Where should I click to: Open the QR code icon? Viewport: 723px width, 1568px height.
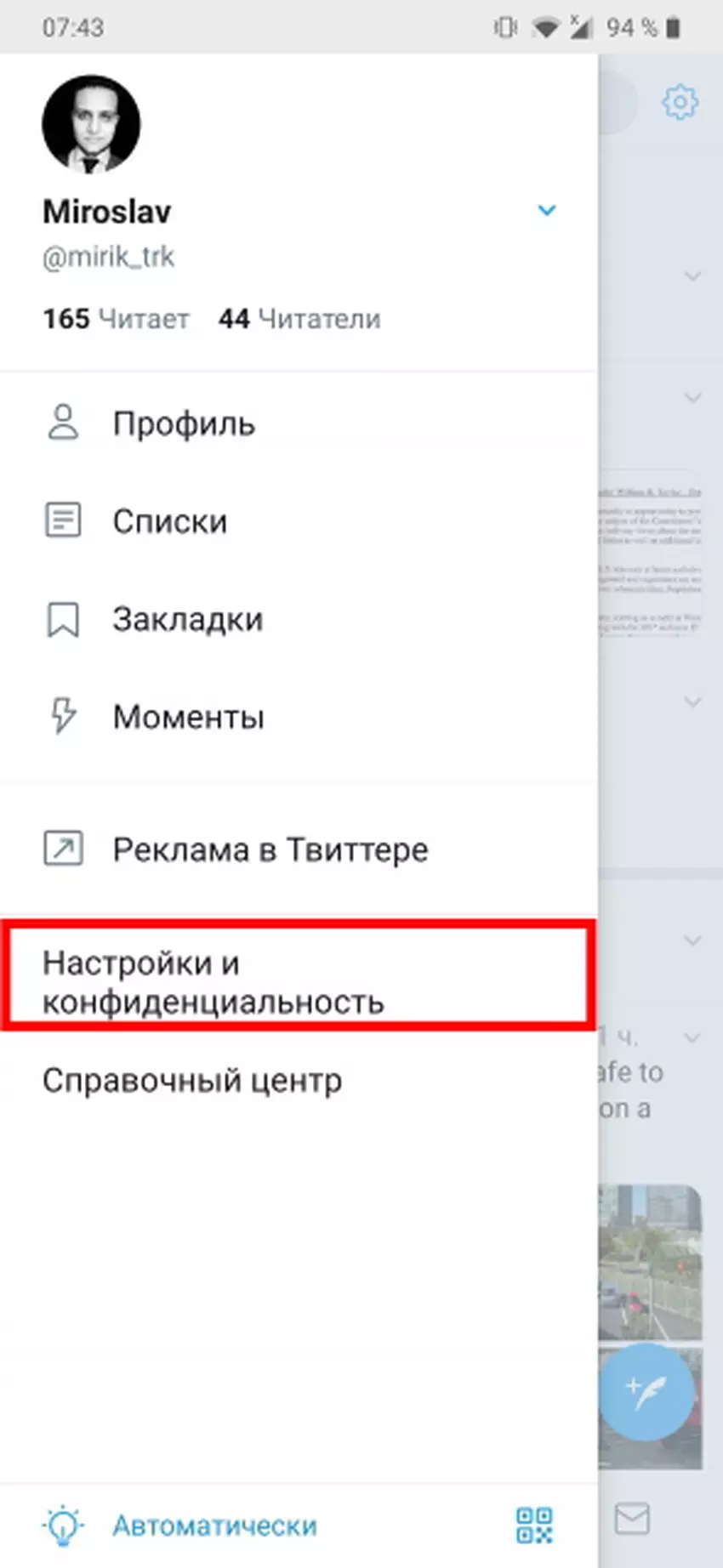(534, 1525)
